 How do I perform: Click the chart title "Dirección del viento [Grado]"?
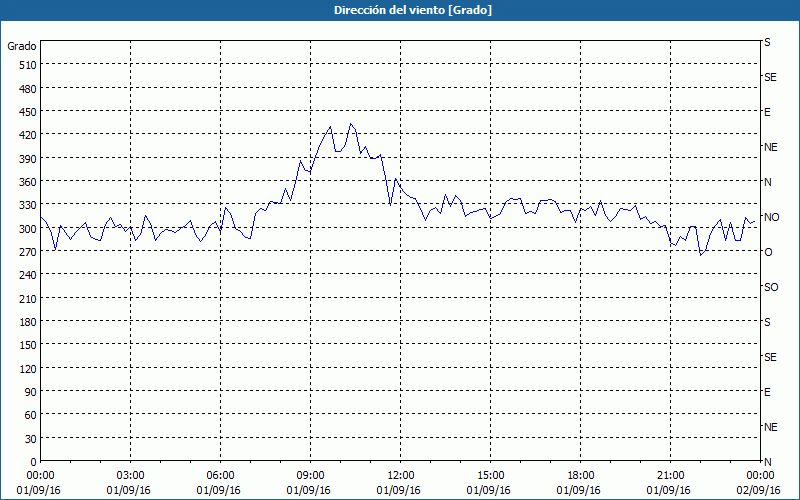(x=413, y=10)
